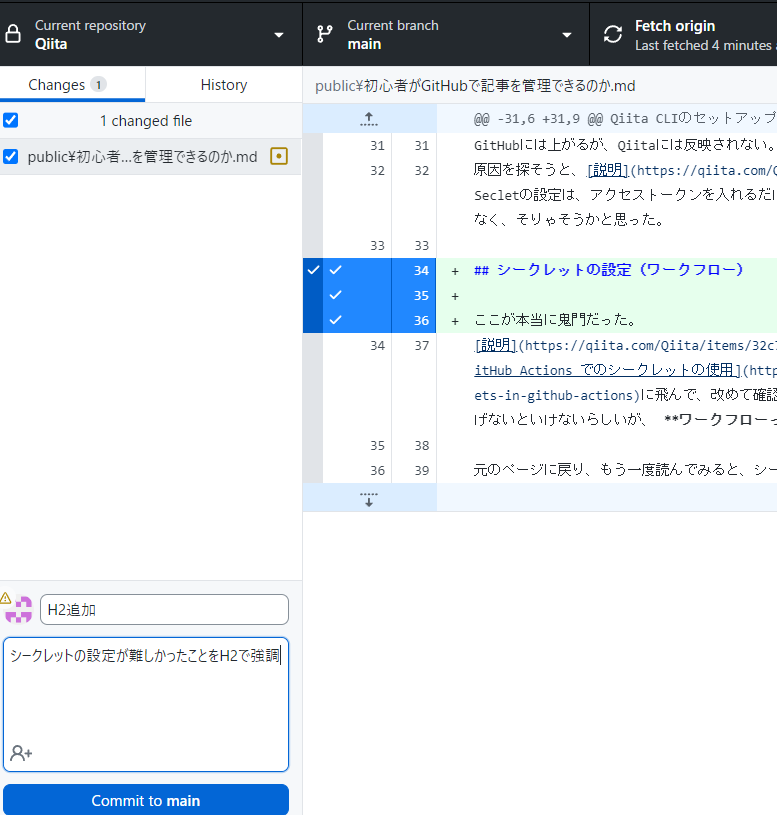Uncheck the public¥初心者 md file checkbox
Viewport: 777px width, 815px height.
(x=11, y=156)
